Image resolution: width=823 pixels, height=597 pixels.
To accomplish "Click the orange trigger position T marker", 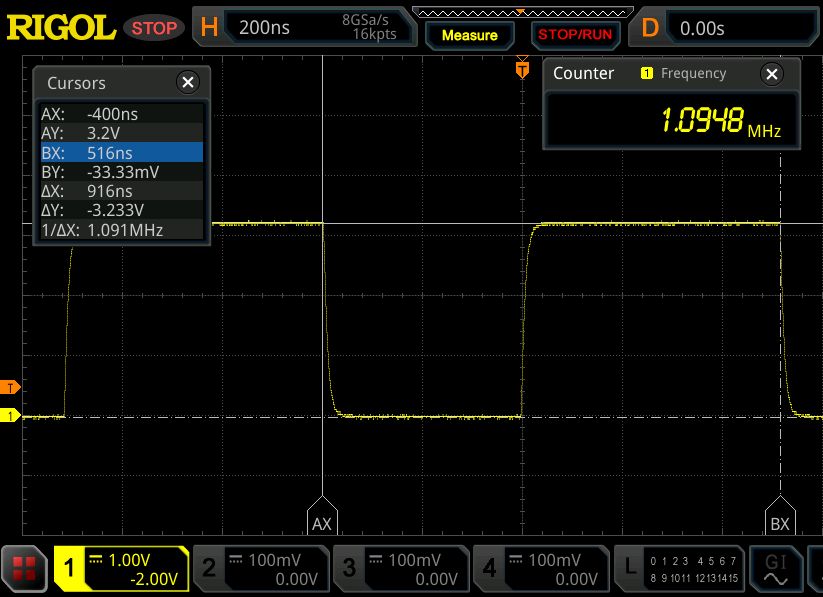I will pyautogui.click(x=522, y=68).
